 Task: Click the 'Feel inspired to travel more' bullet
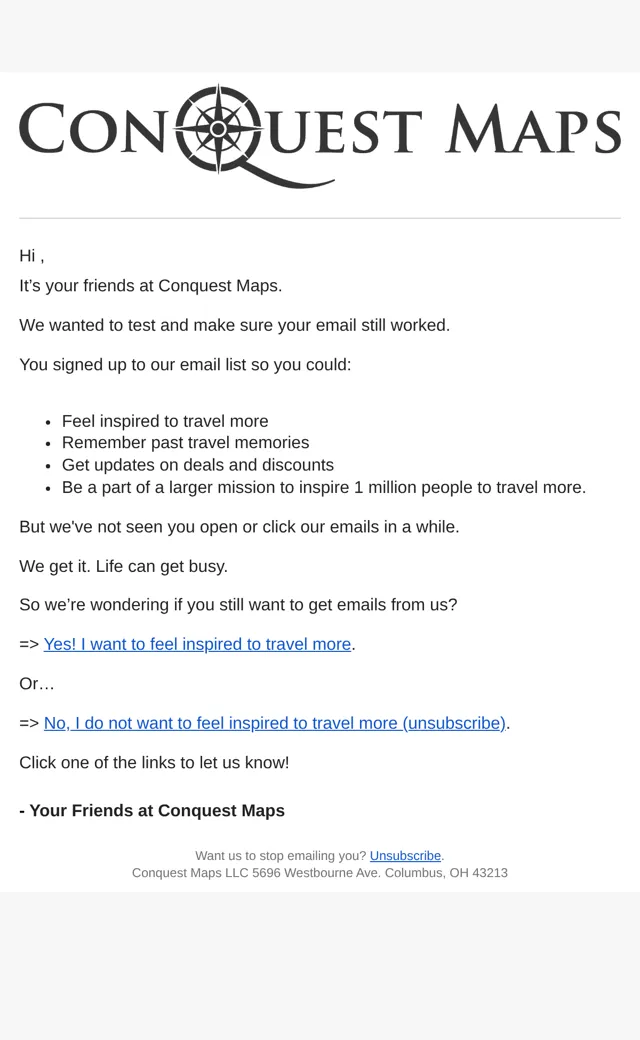[x=165, y=421]
